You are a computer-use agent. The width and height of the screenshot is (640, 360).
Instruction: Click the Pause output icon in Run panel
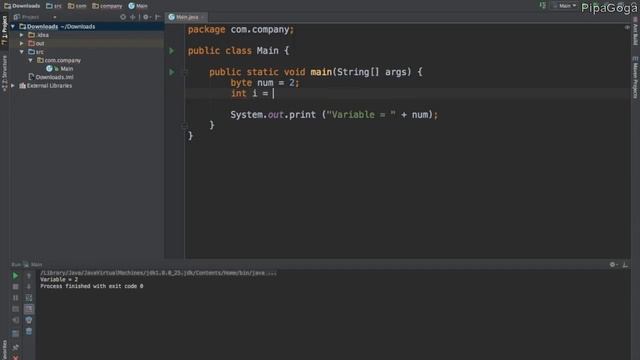point(15,298)
